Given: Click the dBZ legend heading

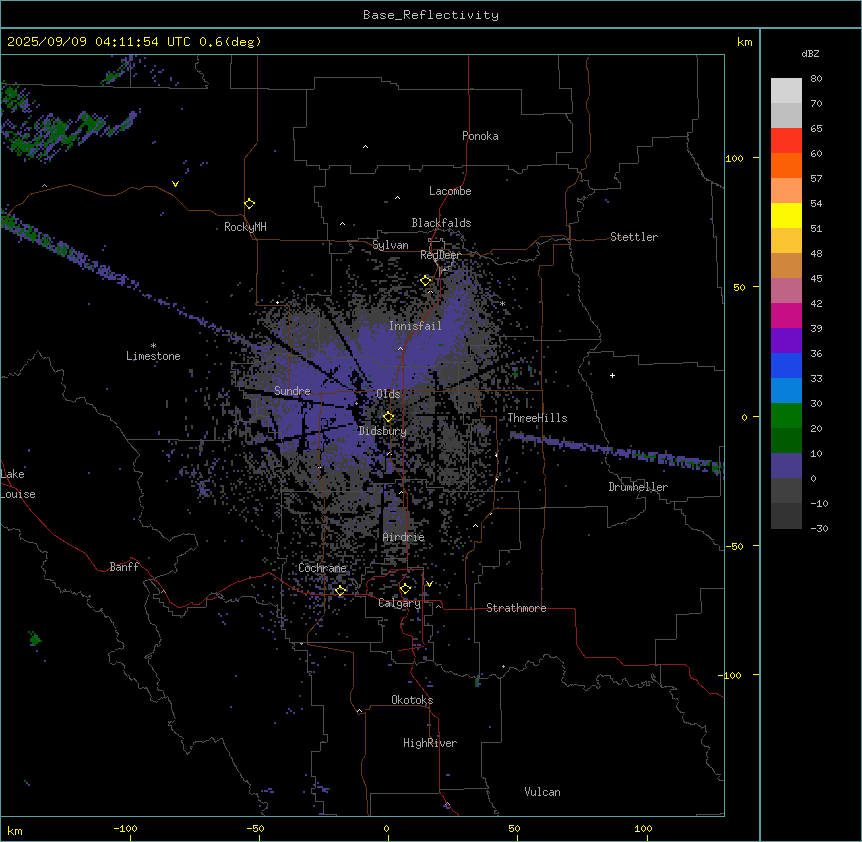Looking at the screenshot, I should pos(810,53).
